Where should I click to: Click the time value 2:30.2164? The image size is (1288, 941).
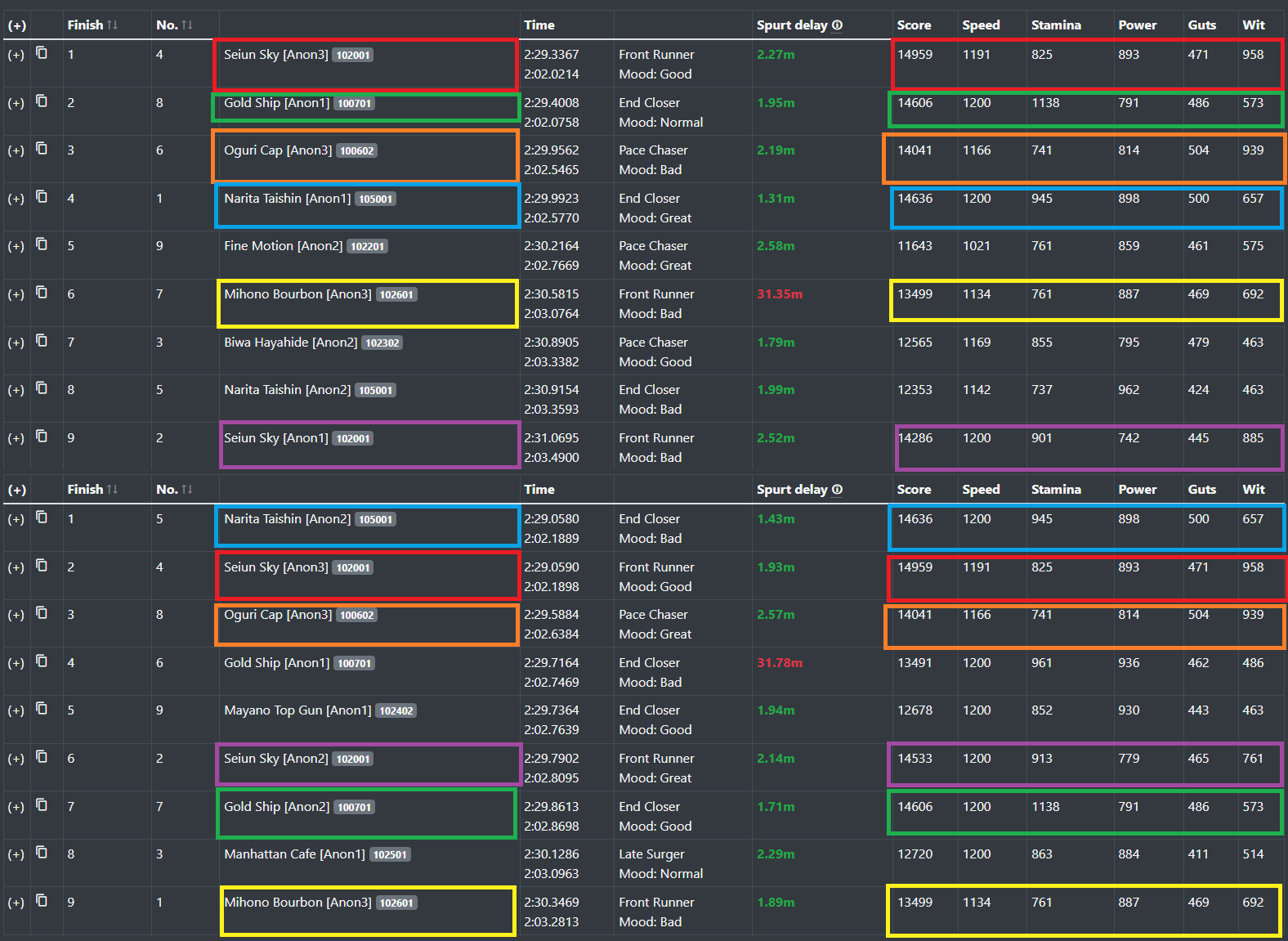(552, 246)
